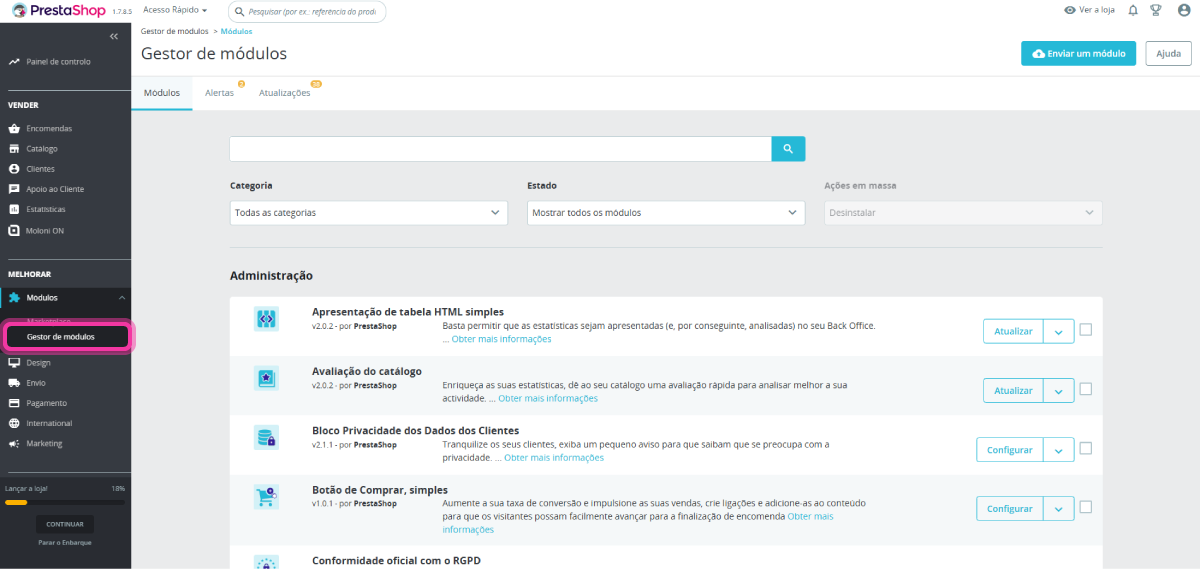
Task: Click Configurar for Bloco Privacidade dos Dados
Action: [1010, 450]
